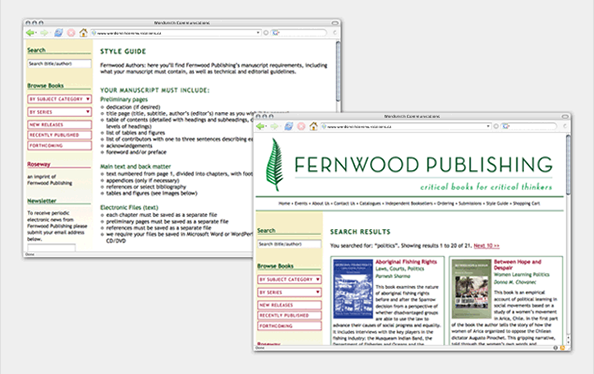Reload page in the Style Guide window
Viewport: 594px width, 374px height.
58,33
